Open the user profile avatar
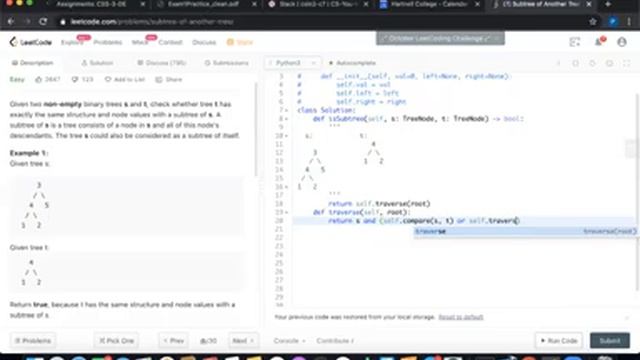Image resolution: width=640 pixels, height=360 pixels. click(x=622, y=42)
